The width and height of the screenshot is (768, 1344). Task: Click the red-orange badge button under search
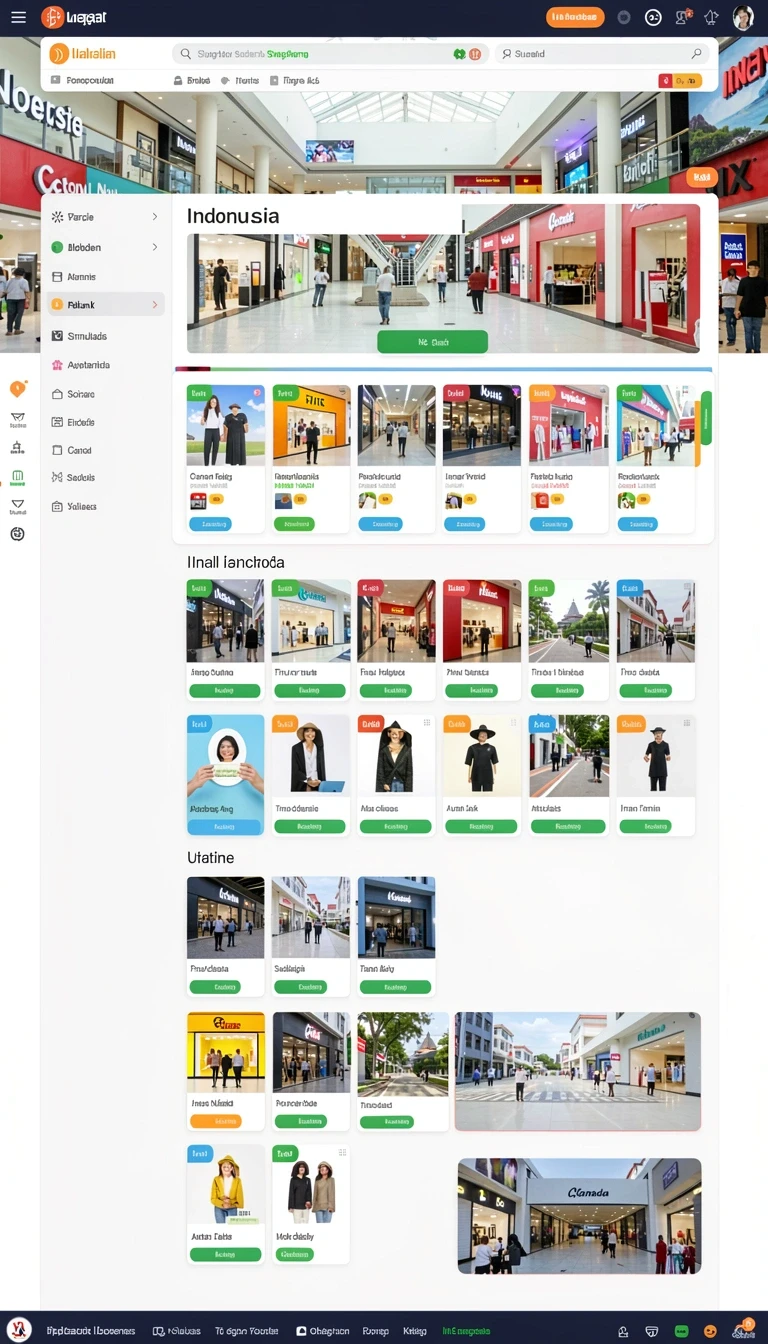pos(680,81)
